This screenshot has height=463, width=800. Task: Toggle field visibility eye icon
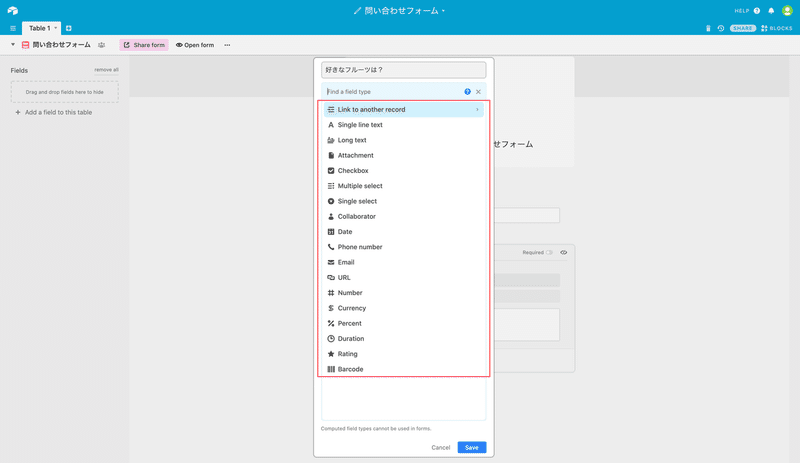564,252
